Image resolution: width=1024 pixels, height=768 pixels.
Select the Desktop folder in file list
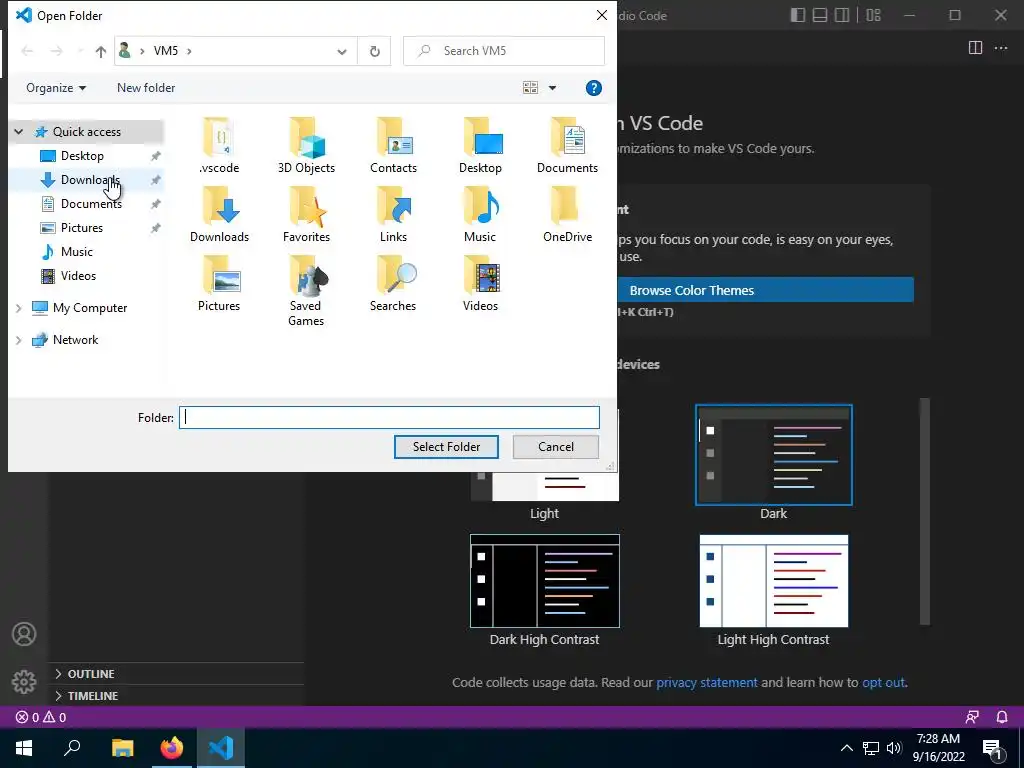pos(480,146)
